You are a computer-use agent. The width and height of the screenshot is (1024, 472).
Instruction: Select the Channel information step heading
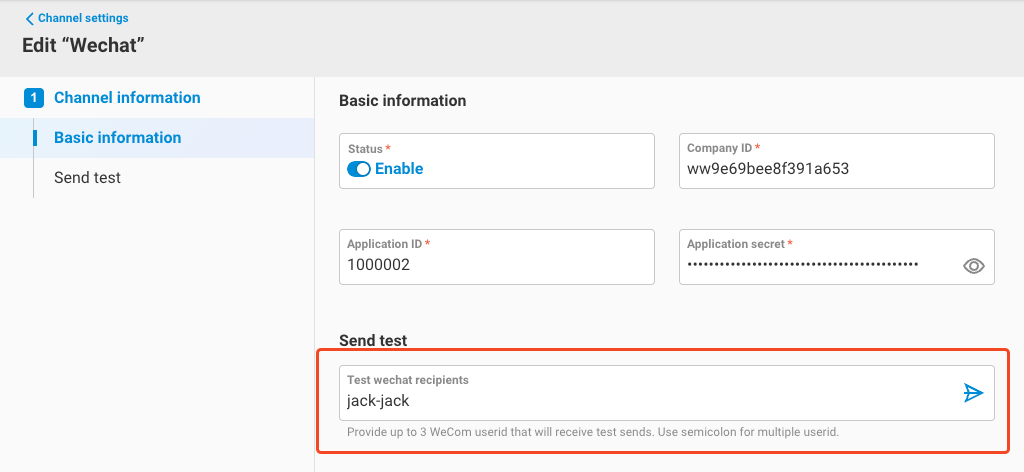click(x=127, y=98)
